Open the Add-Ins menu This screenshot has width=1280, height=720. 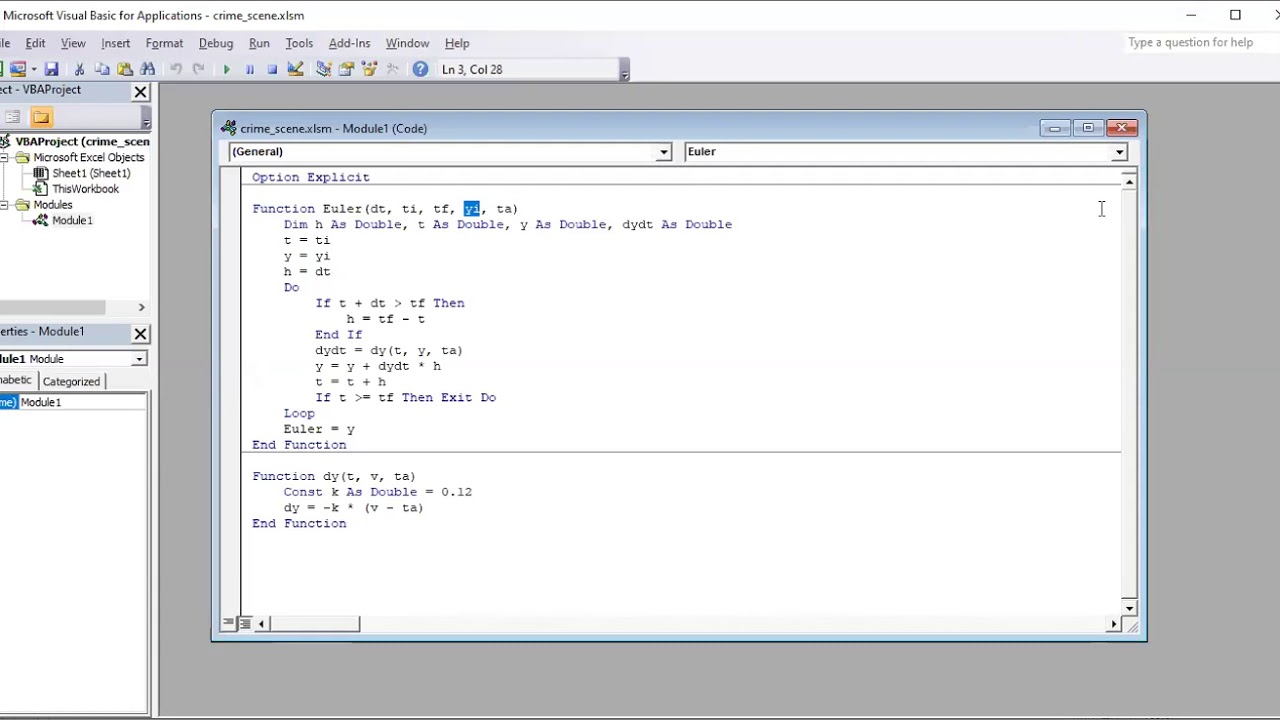coord(349,43)
